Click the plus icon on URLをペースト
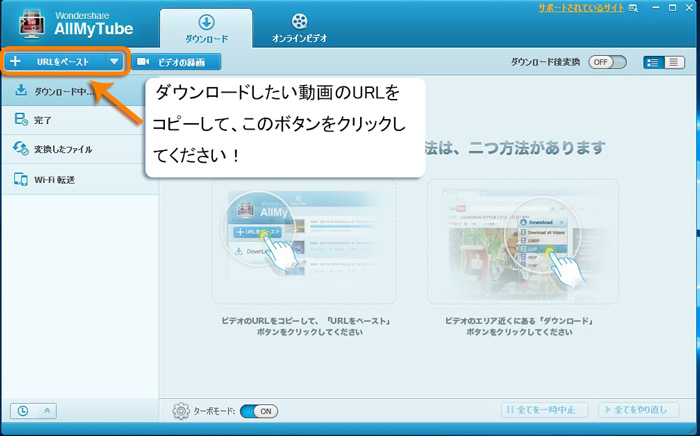 (x=15, y=61)
